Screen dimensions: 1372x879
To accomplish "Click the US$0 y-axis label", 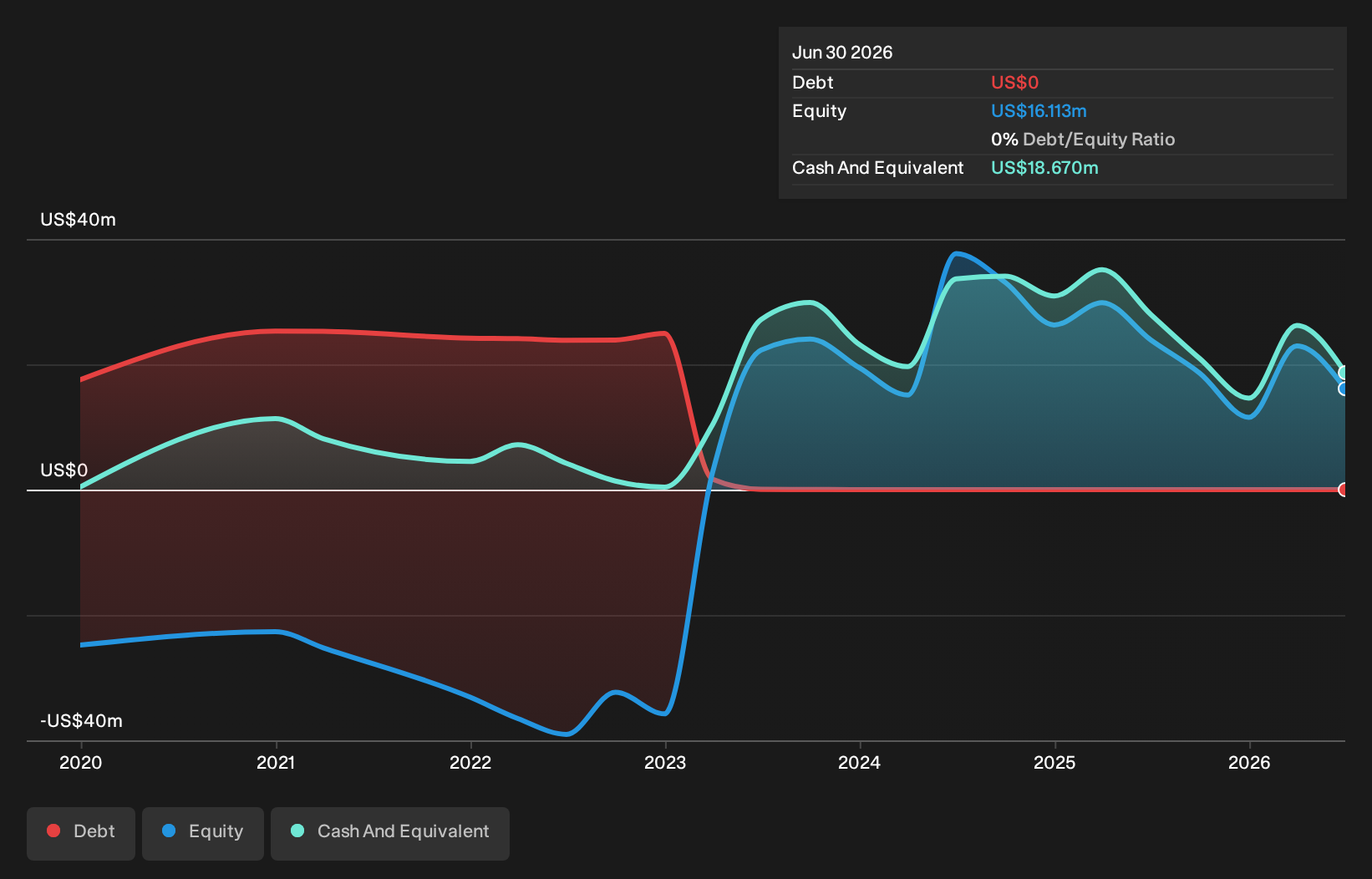I will coord(64,470).
